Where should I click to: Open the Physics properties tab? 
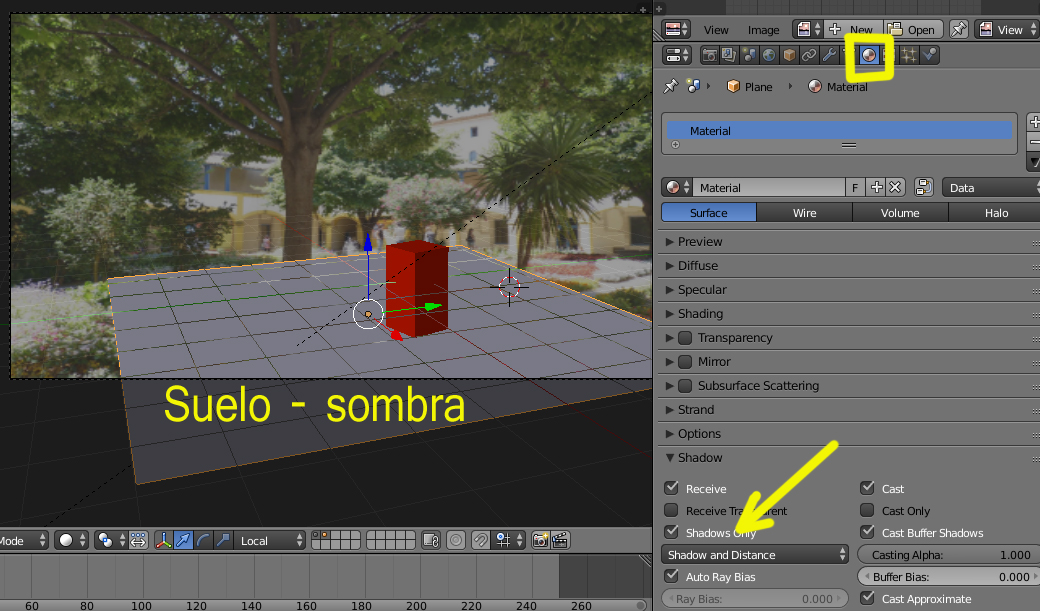click(929, 55)
